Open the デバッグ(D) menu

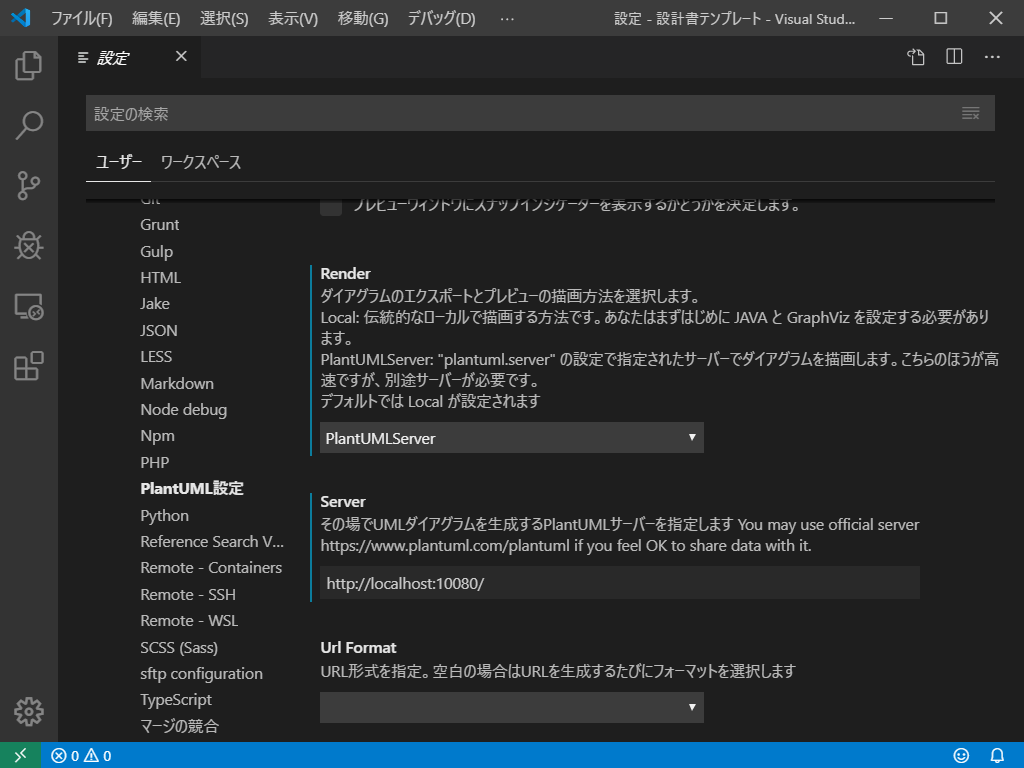(x=441, y=18)
